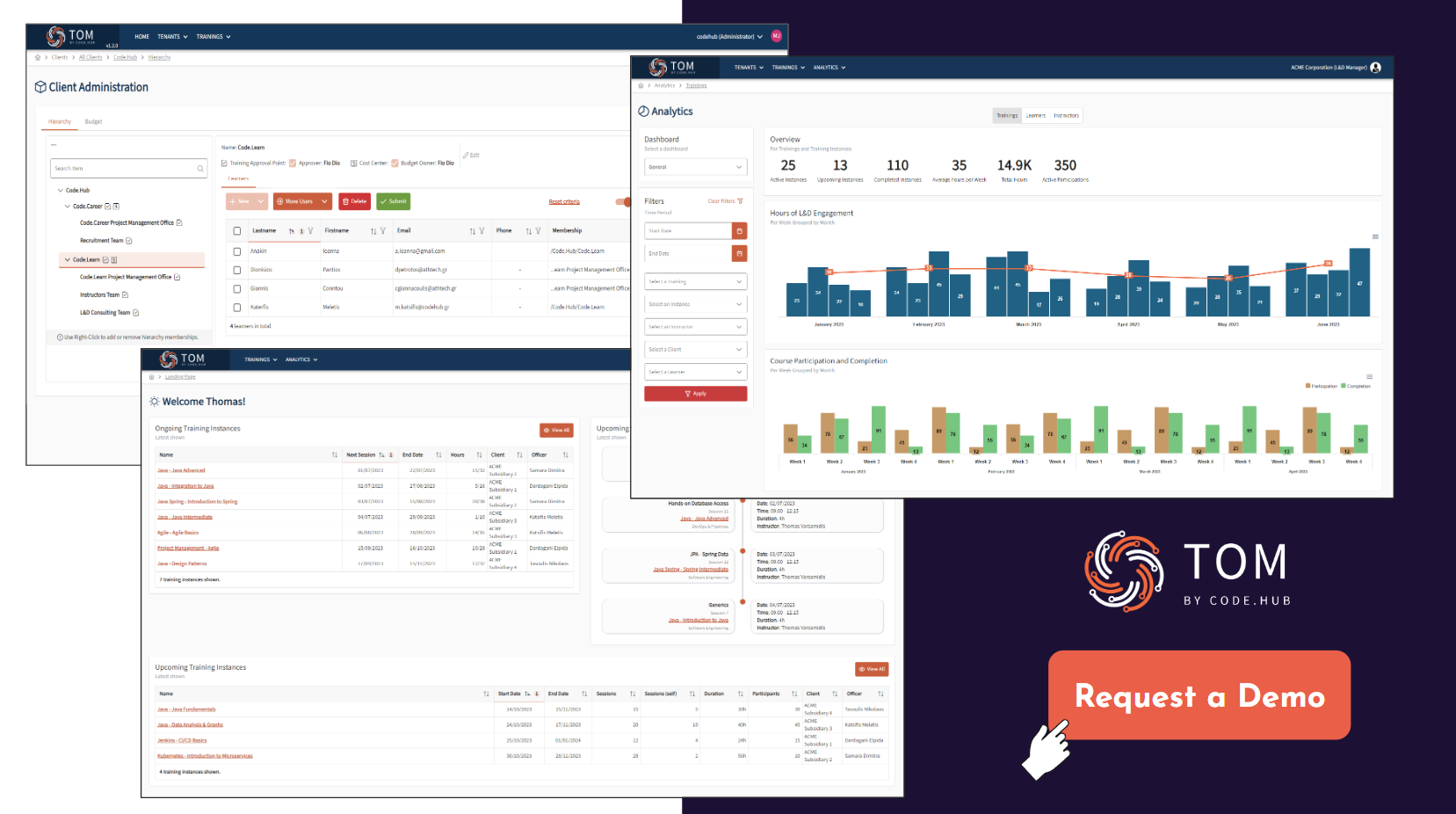1456x814 pixels.
Task: Open the user profile avatar for ACME Corporation
Action: pyautogui.click(x=1375, y=68)
